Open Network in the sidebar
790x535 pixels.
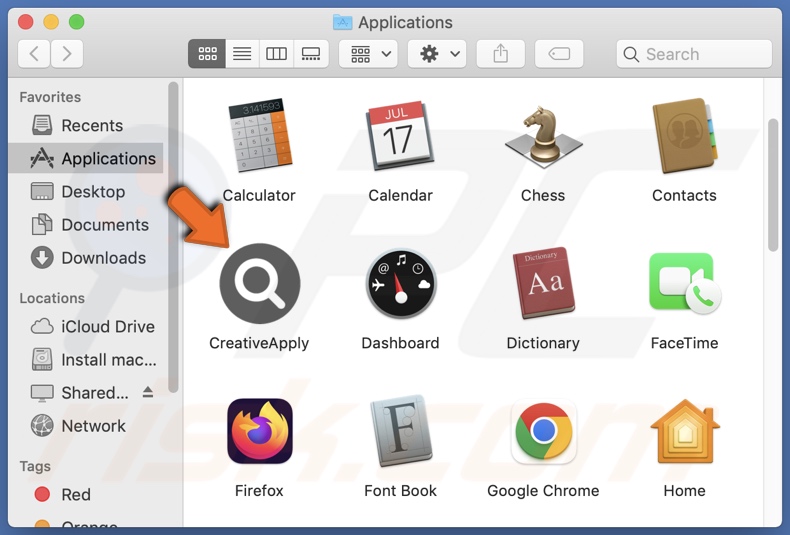(x=86, y=426)
